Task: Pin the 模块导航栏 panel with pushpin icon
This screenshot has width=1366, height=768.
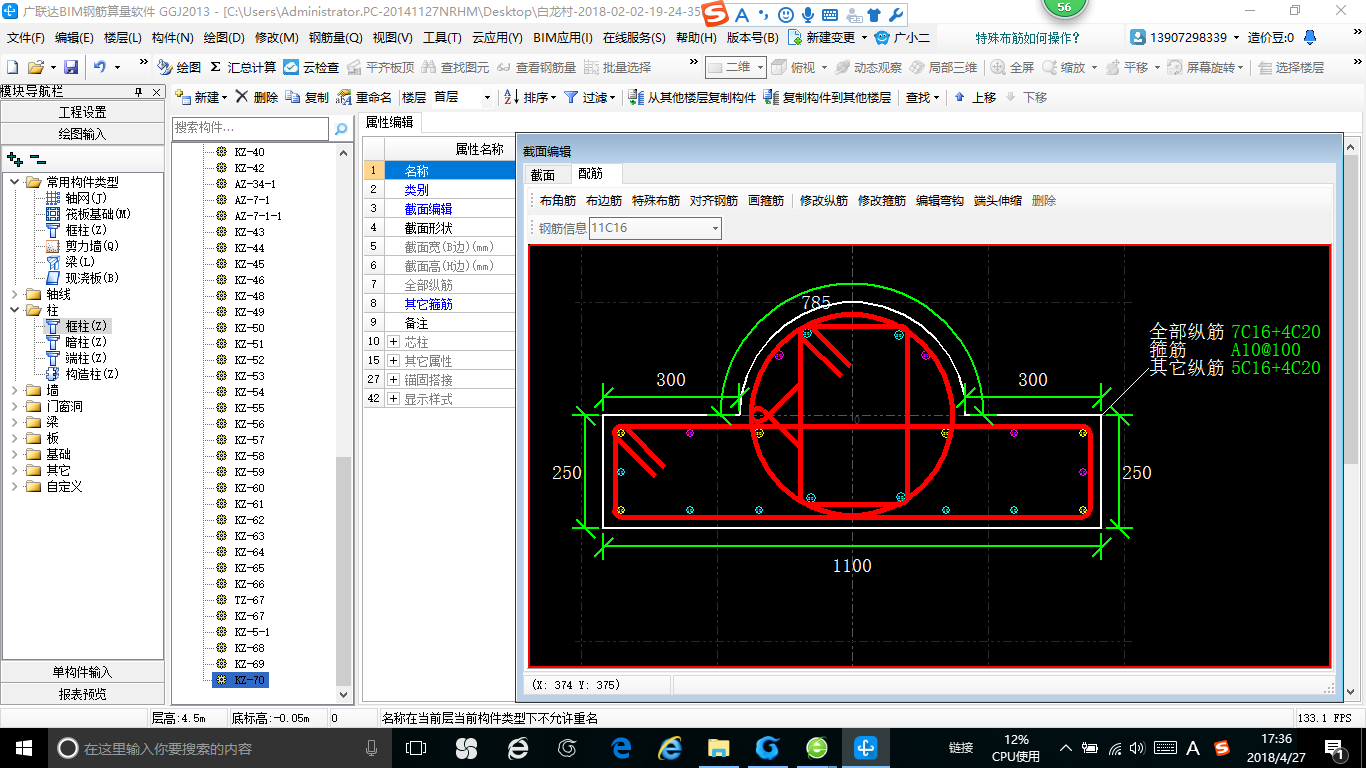Action: (139, 91)
